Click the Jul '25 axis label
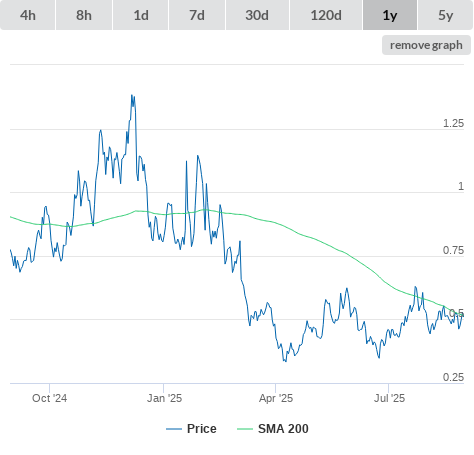The image size is (474, 455). [x=389, y=398]
